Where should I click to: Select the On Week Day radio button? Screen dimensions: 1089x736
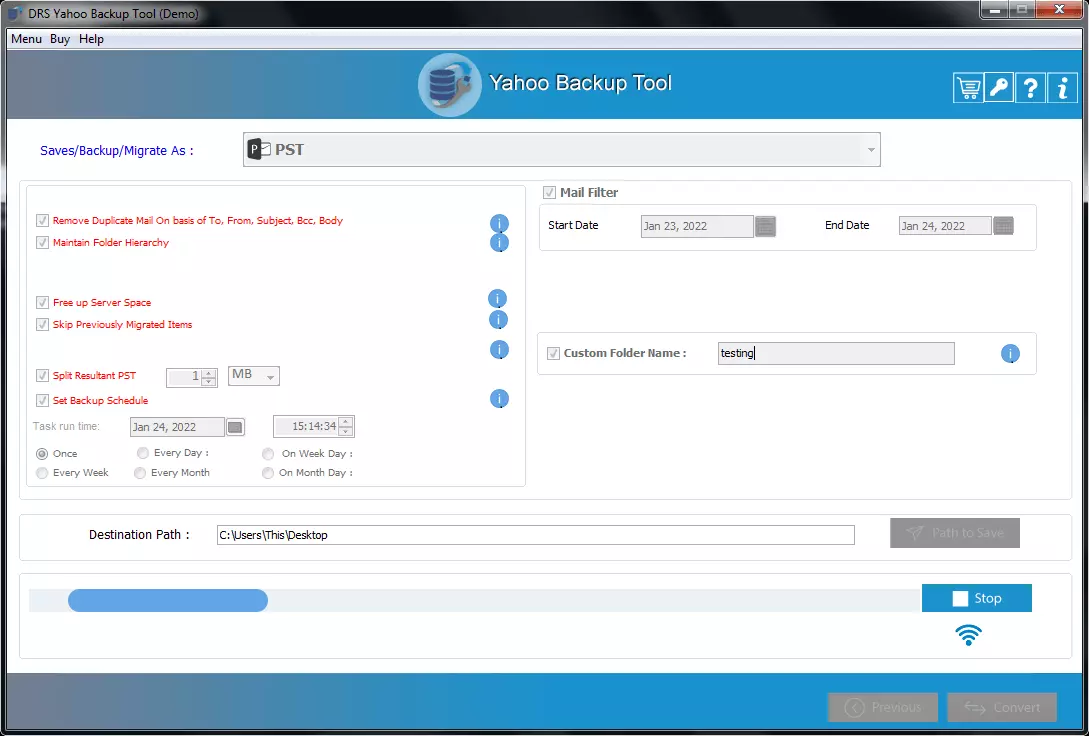[x=268, y=453]
